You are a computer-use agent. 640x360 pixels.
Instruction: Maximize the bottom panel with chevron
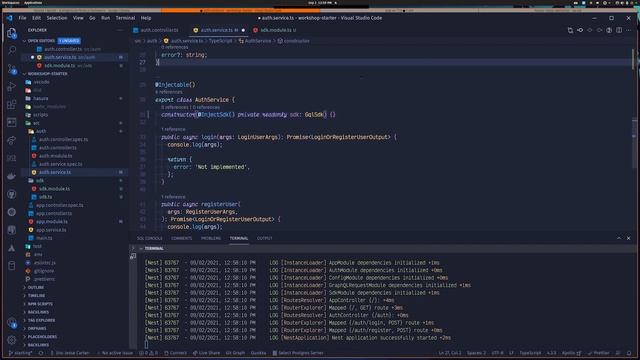[x=619, y=238]
